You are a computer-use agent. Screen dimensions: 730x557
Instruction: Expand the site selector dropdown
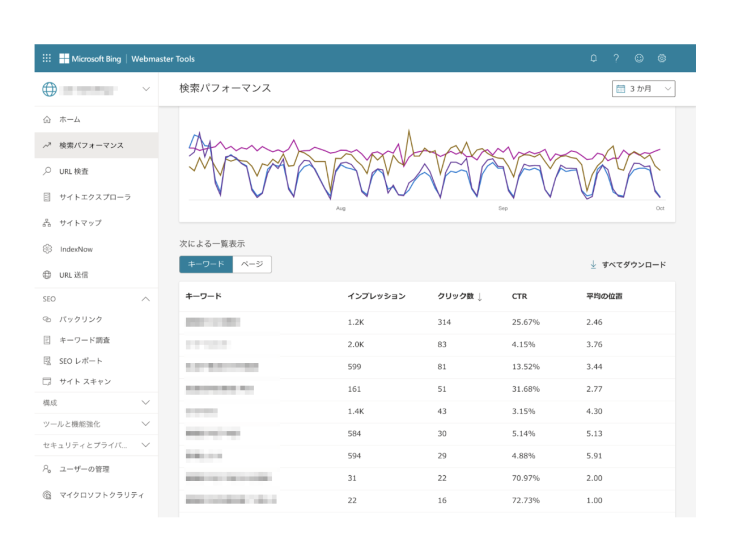pyautogui.click(x=146, y=90)
